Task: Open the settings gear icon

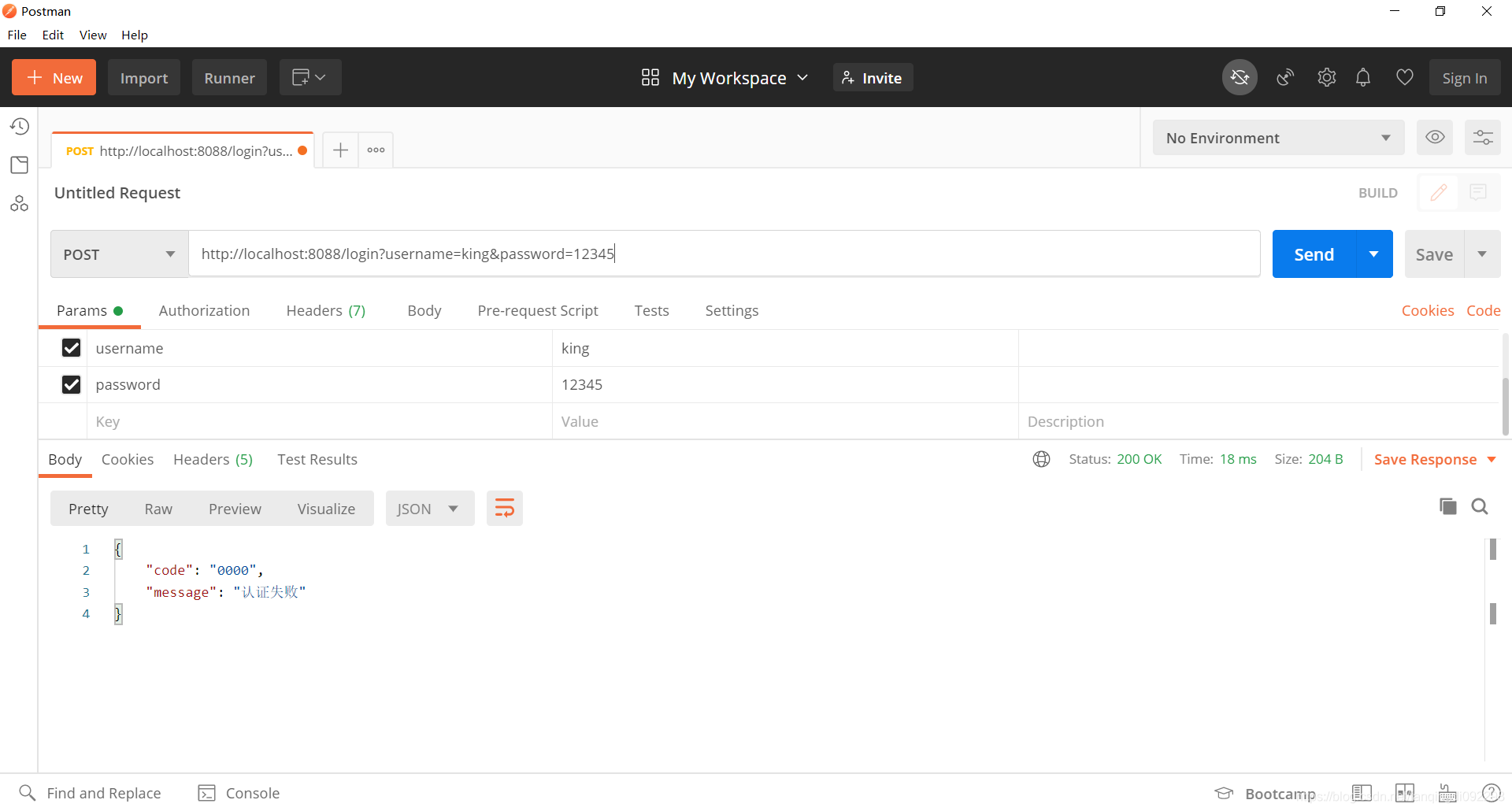Action: pos(1327,77)
